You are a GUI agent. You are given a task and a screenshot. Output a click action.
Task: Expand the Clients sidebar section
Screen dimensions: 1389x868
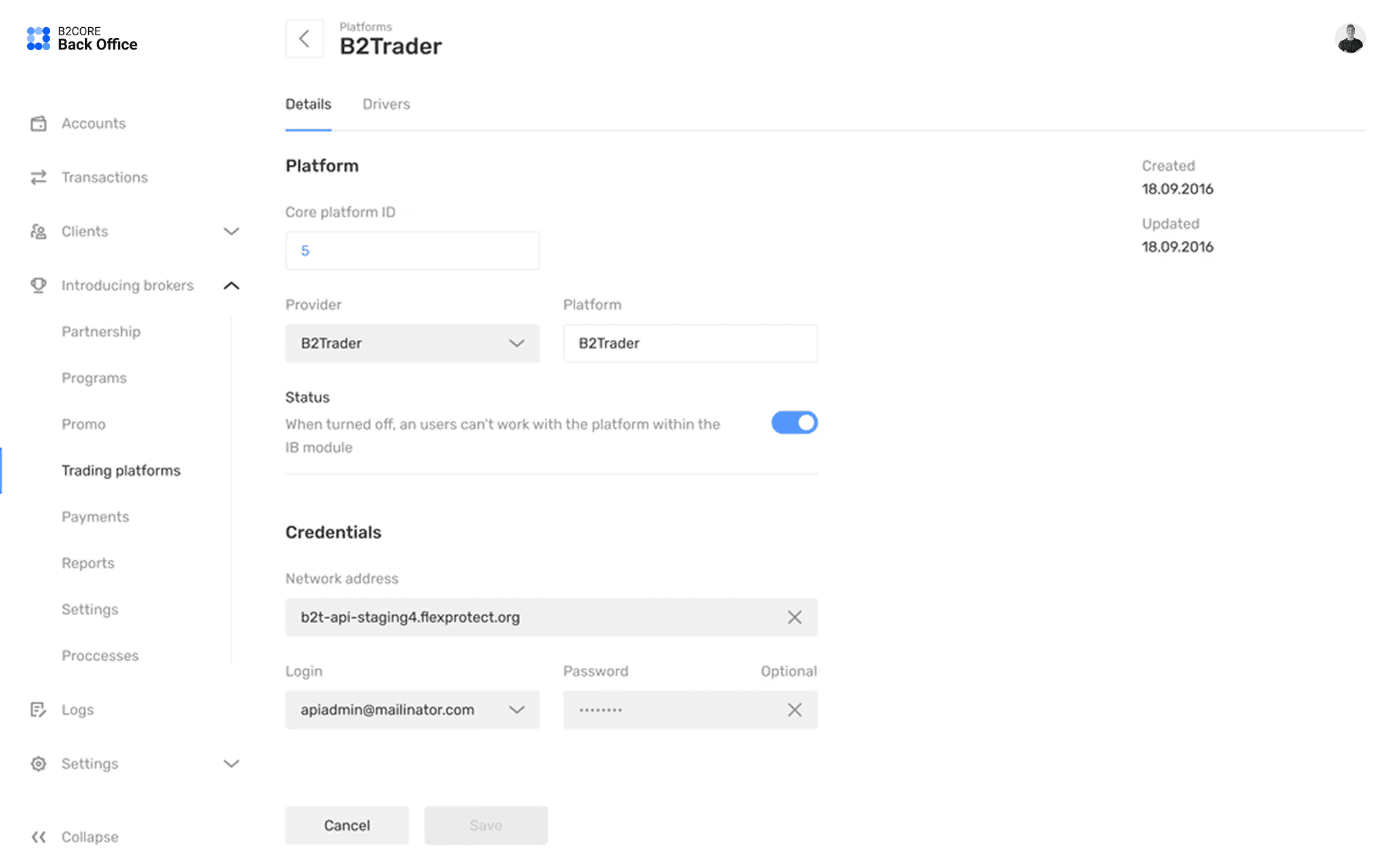[x=231, y=231]
